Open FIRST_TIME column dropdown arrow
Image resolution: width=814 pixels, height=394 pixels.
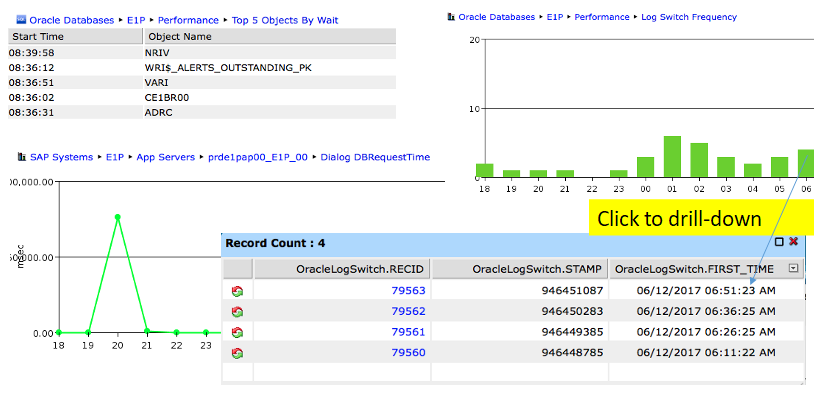(793, 268)
